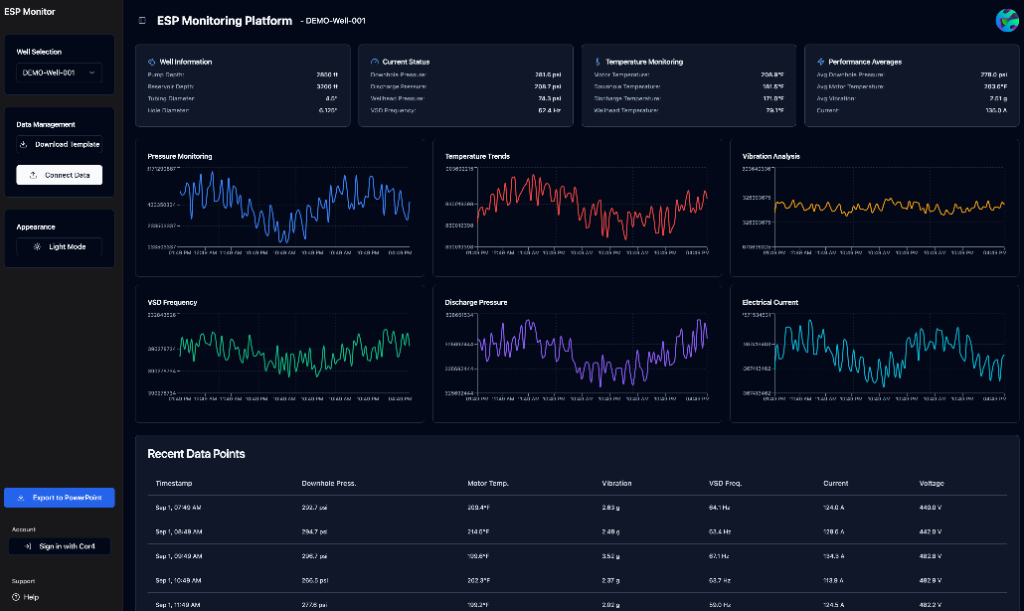Click the Vibration Analysis chart
The width and height of the screenshot is (1024, 611).
(874, 208)
